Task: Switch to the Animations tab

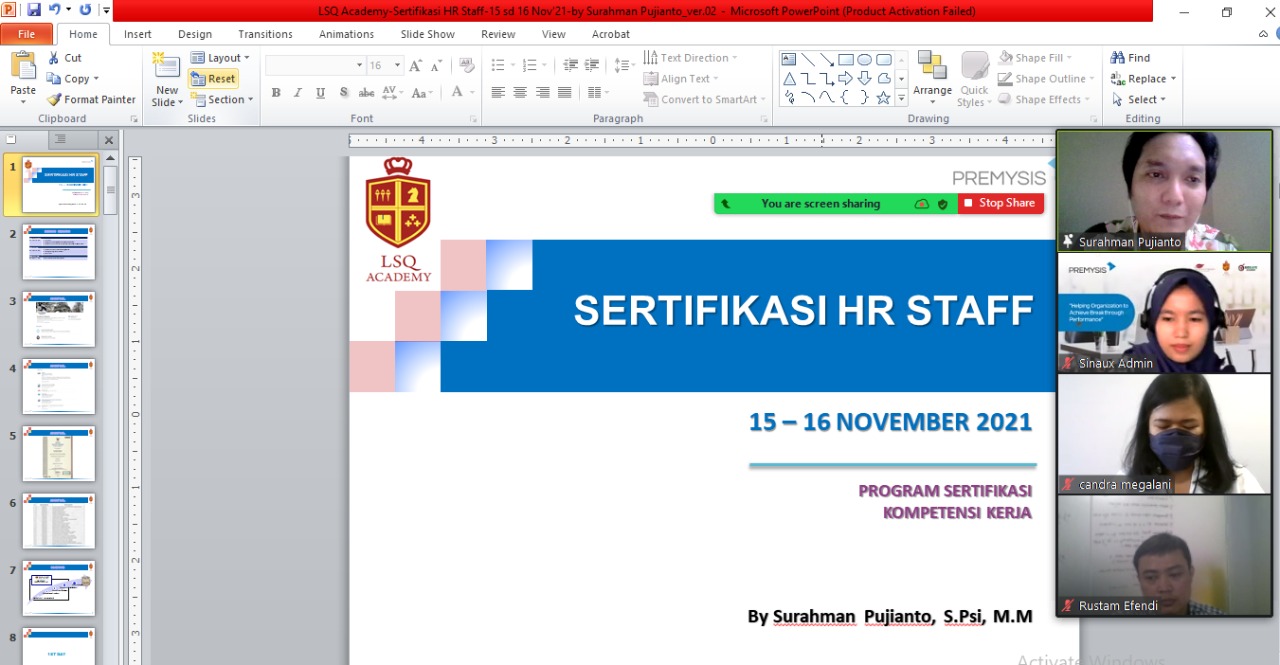Action: click(x=346, y=34)
